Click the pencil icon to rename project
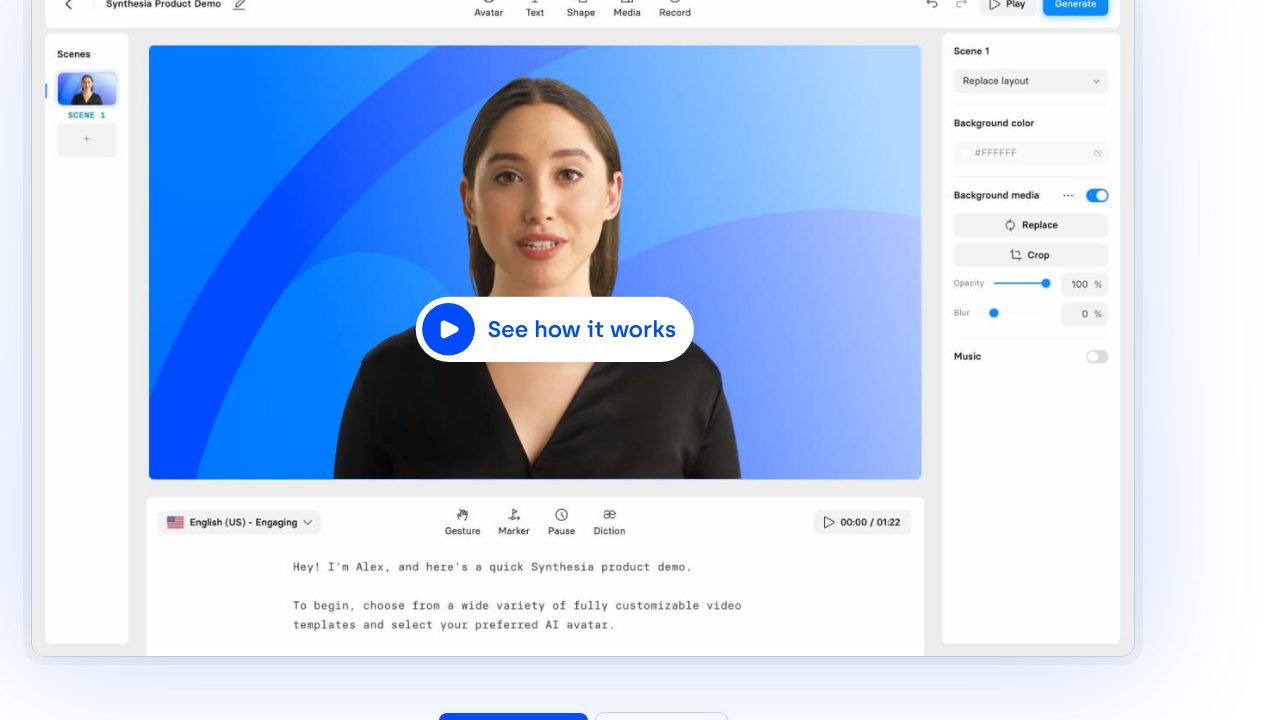 coord(239,5)
